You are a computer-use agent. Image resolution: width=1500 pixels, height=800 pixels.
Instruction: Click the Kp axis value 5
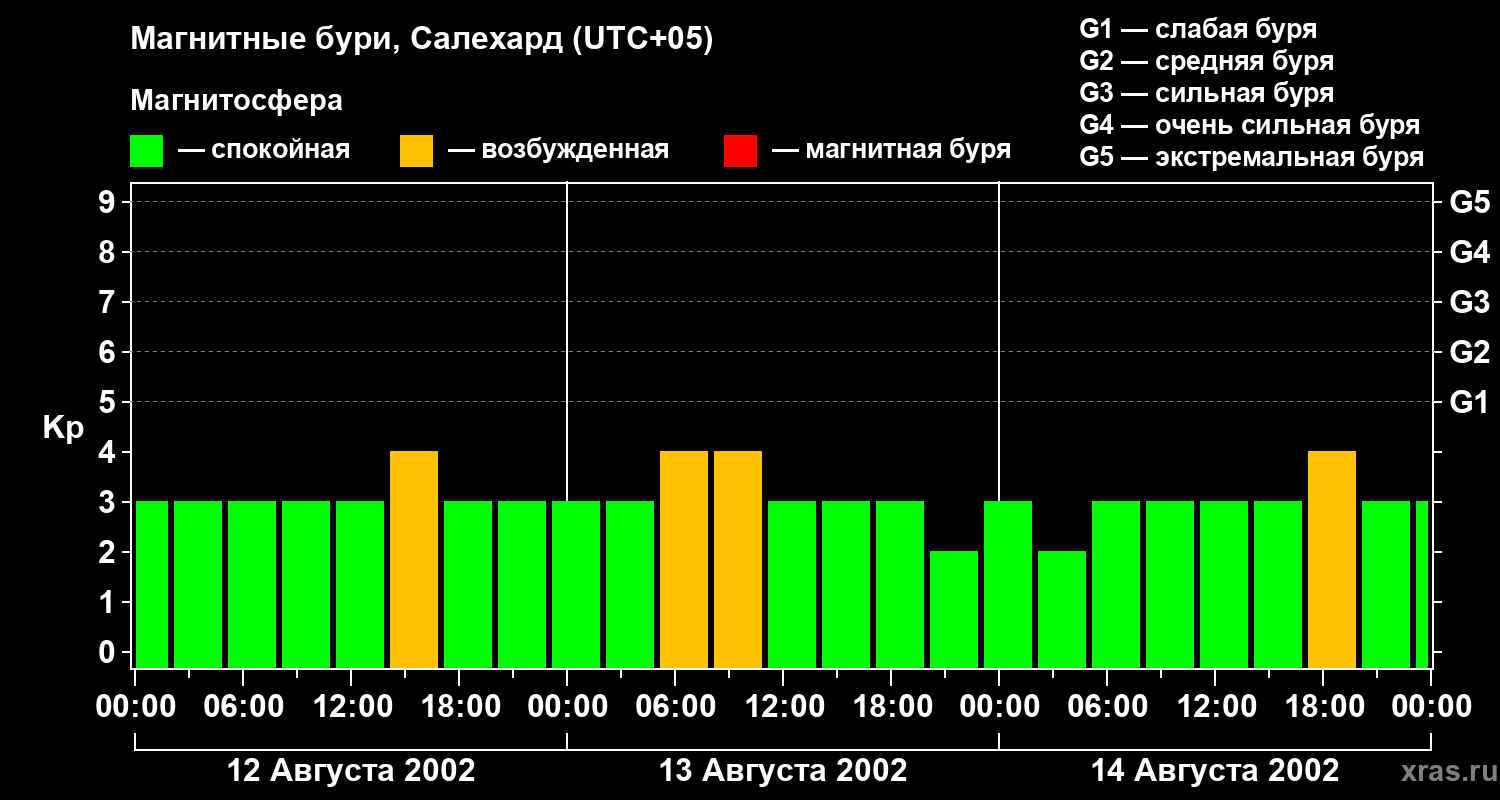[109, 402]
